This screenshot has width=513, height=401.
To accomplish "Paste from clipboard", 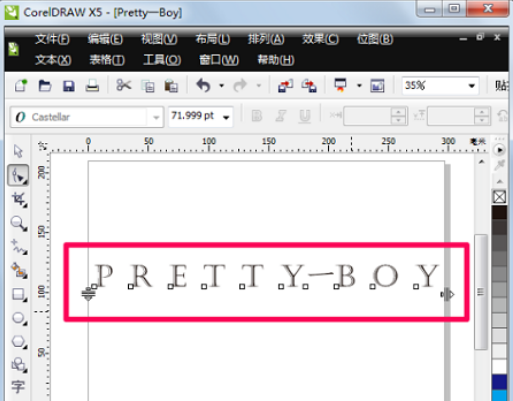I will (171, 86).
